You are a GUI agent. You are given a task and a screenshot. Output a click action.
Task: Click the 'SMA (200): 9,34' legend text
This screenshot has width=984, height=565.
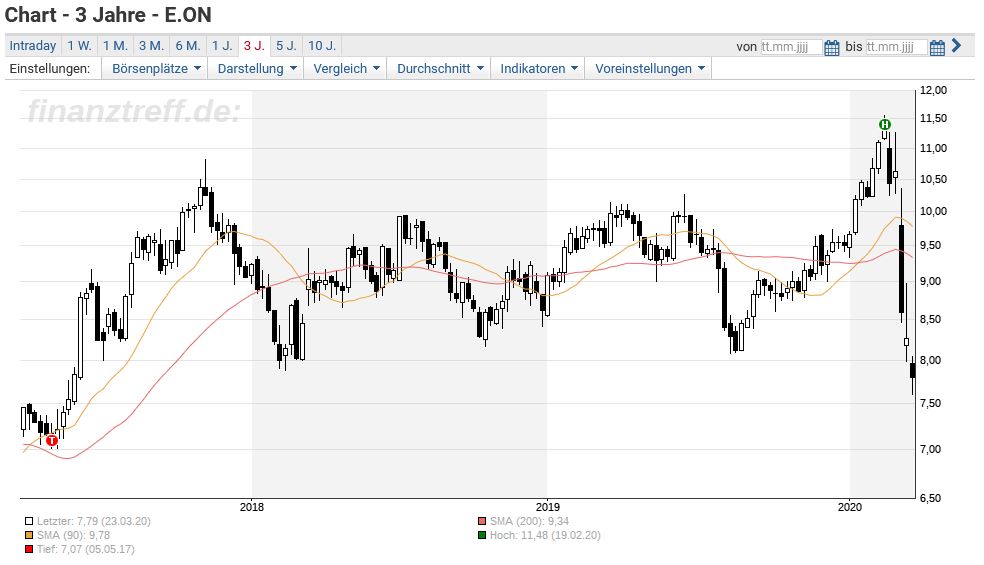529,521
